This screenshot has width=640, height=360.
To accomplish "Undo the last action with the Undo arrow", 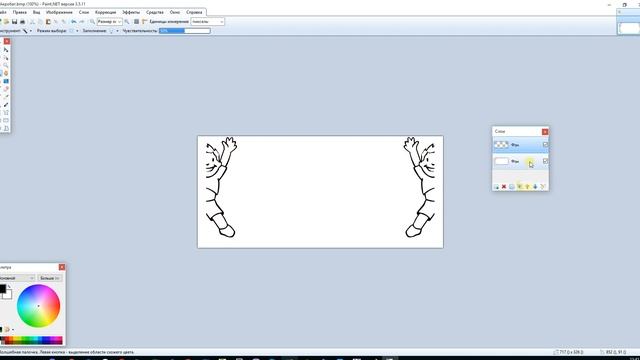I will [74, 22].
